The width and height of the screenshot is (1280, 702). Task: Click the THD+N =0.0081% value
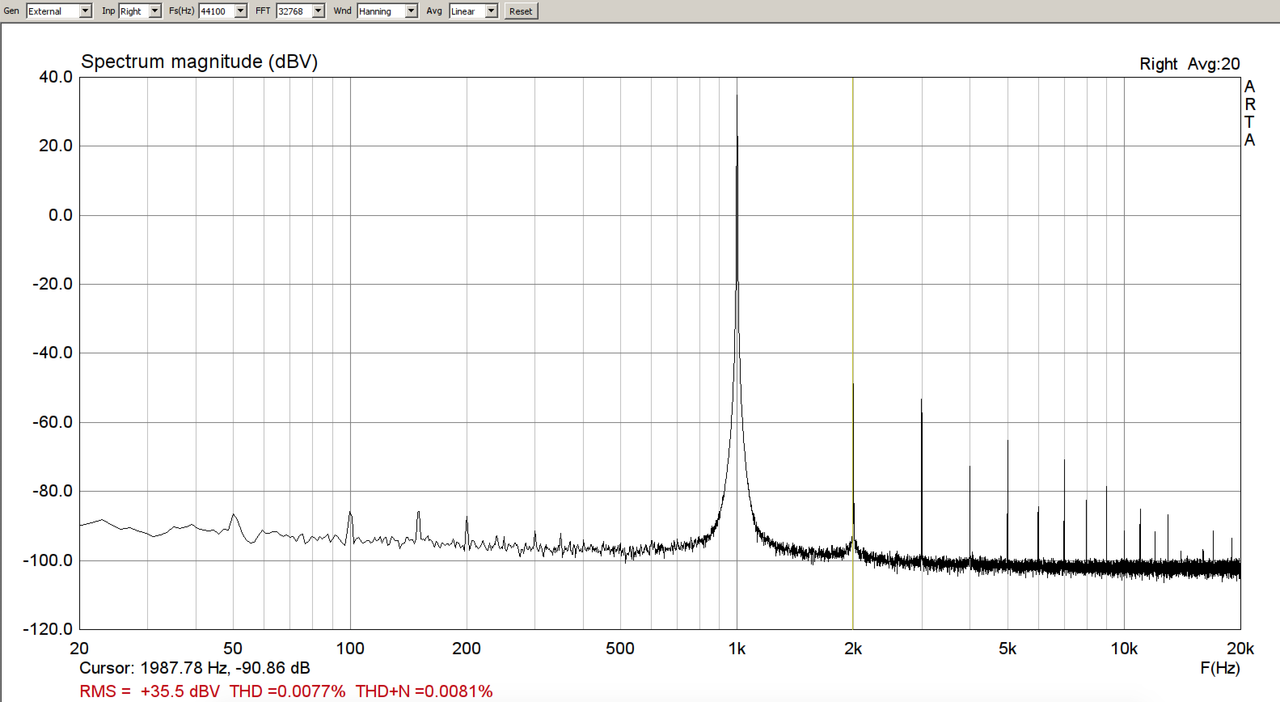(x=424, y=691)
